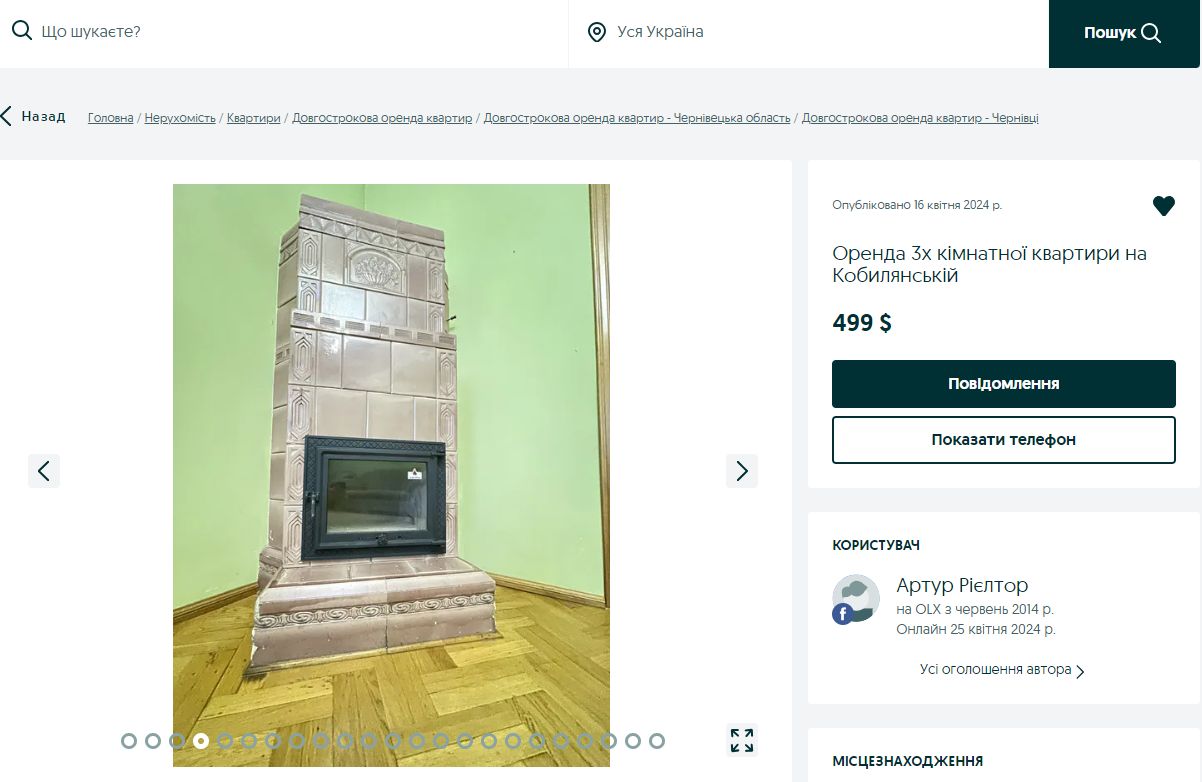1202x782 pixels.
Task: Open fullscreen photo view icon
Action: tap(741, 740)
